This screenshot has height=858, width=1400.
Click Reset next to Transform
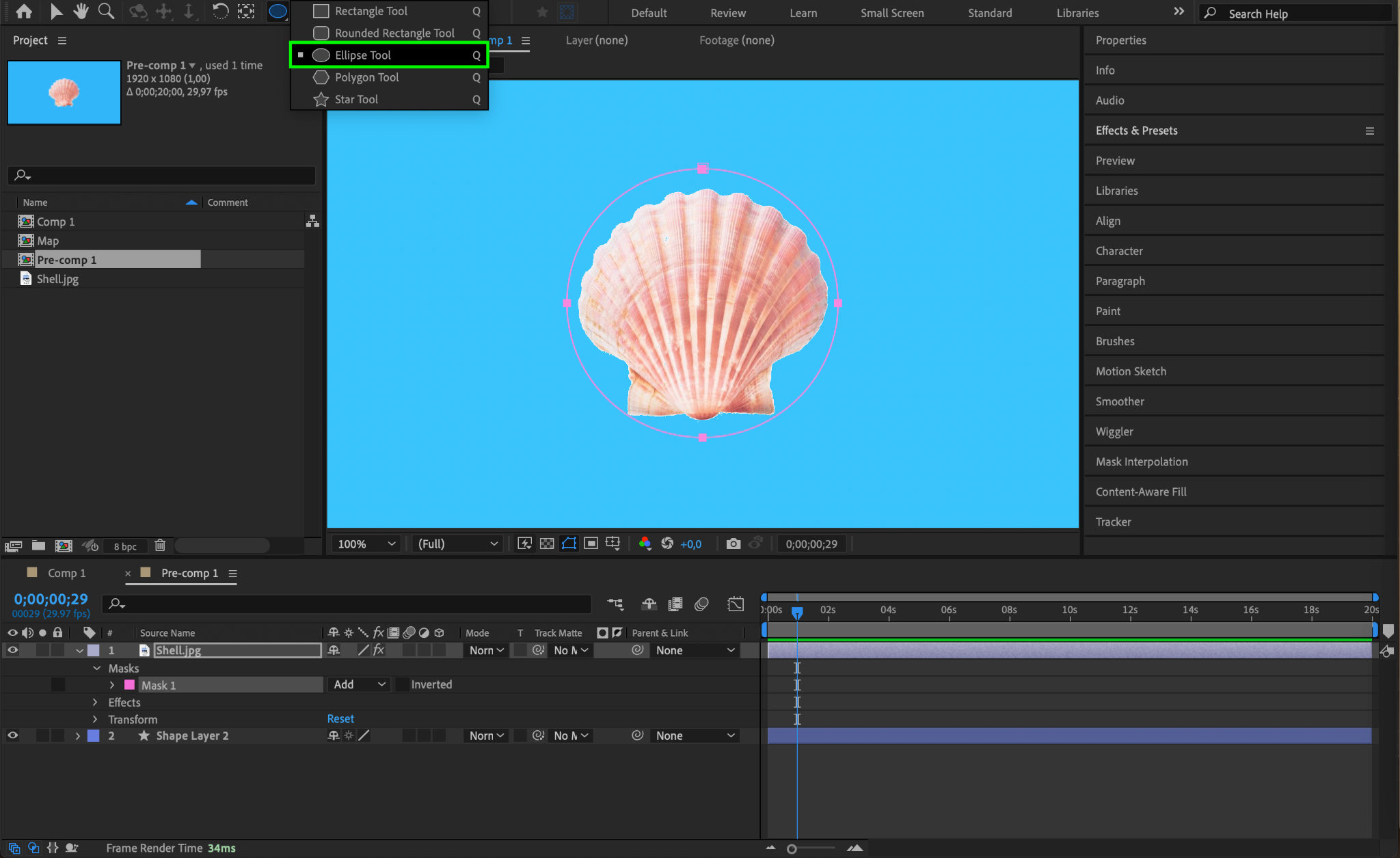340,719
